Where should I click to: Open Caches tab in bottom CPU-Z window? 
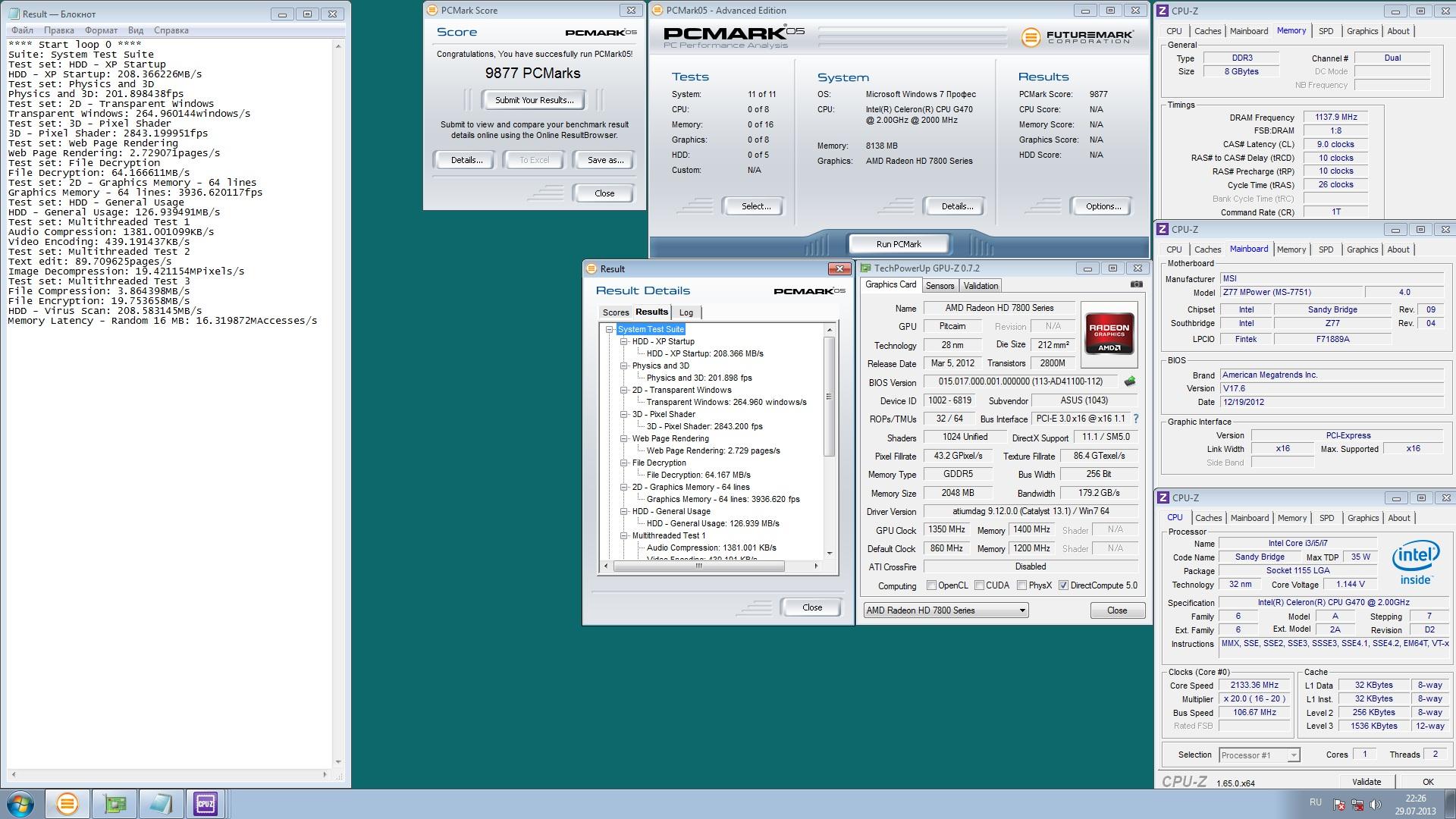(1208, 518)
